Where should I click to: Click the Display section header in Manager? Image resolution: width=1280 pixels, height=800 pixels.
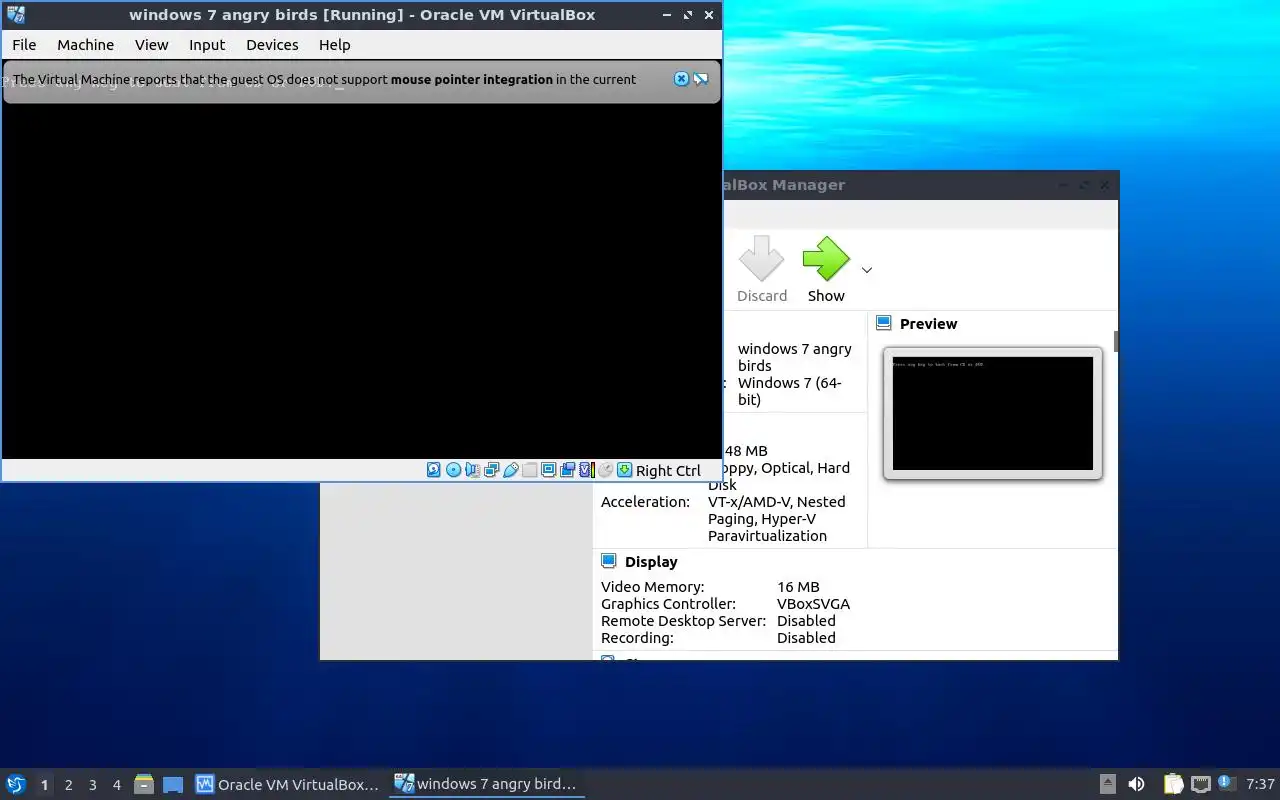(651, 562)
